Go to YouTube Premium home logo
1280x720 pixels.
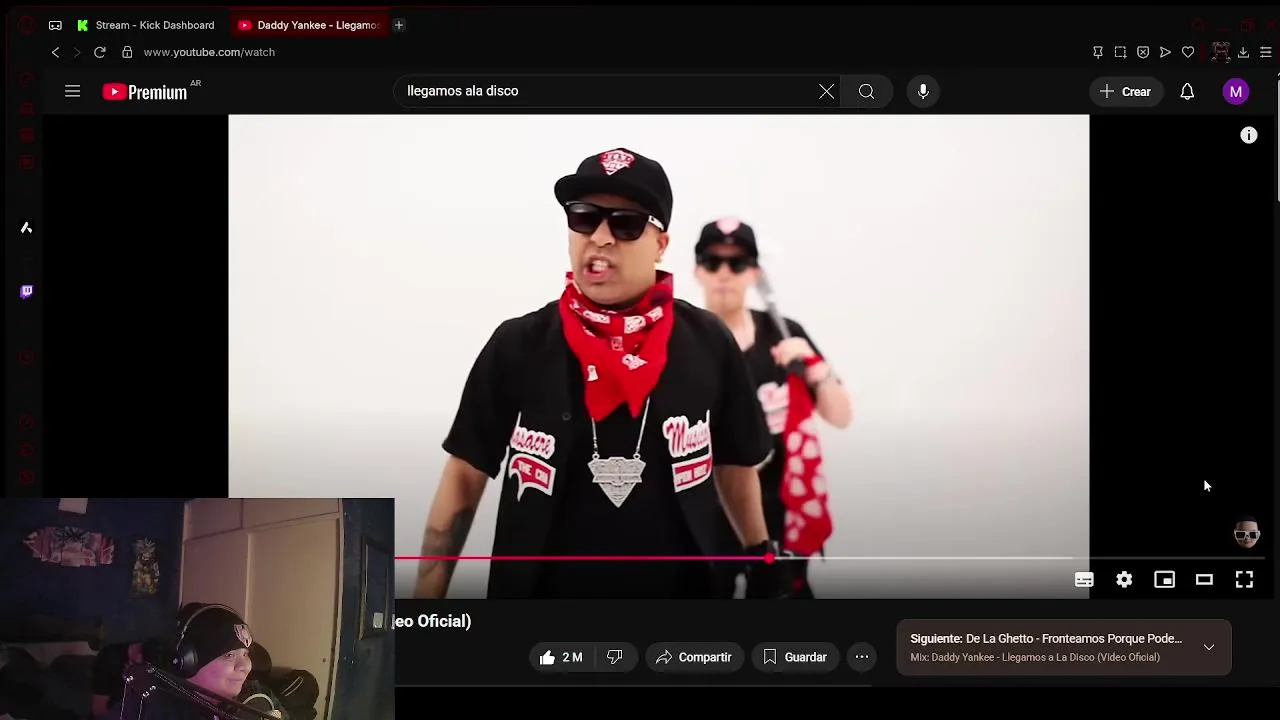tap(145, 91)
